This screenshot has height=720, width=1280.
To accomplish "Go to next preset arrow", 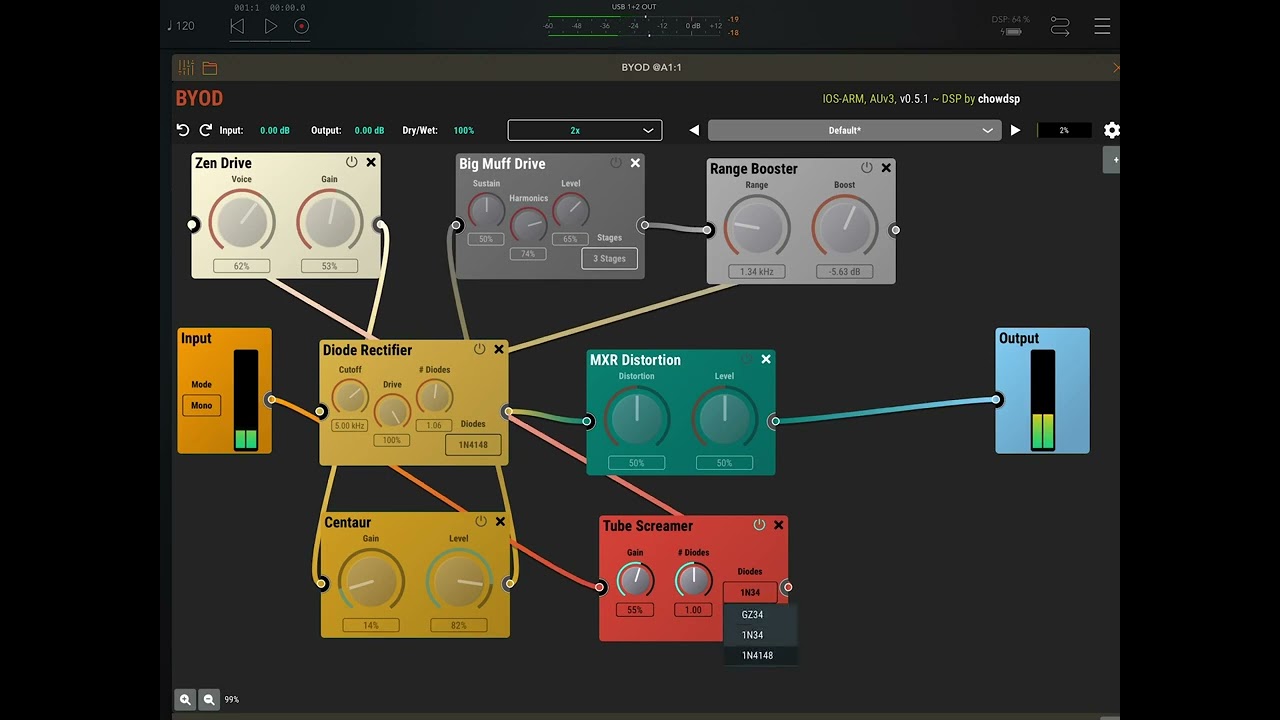I will (x=1015, y=130).
